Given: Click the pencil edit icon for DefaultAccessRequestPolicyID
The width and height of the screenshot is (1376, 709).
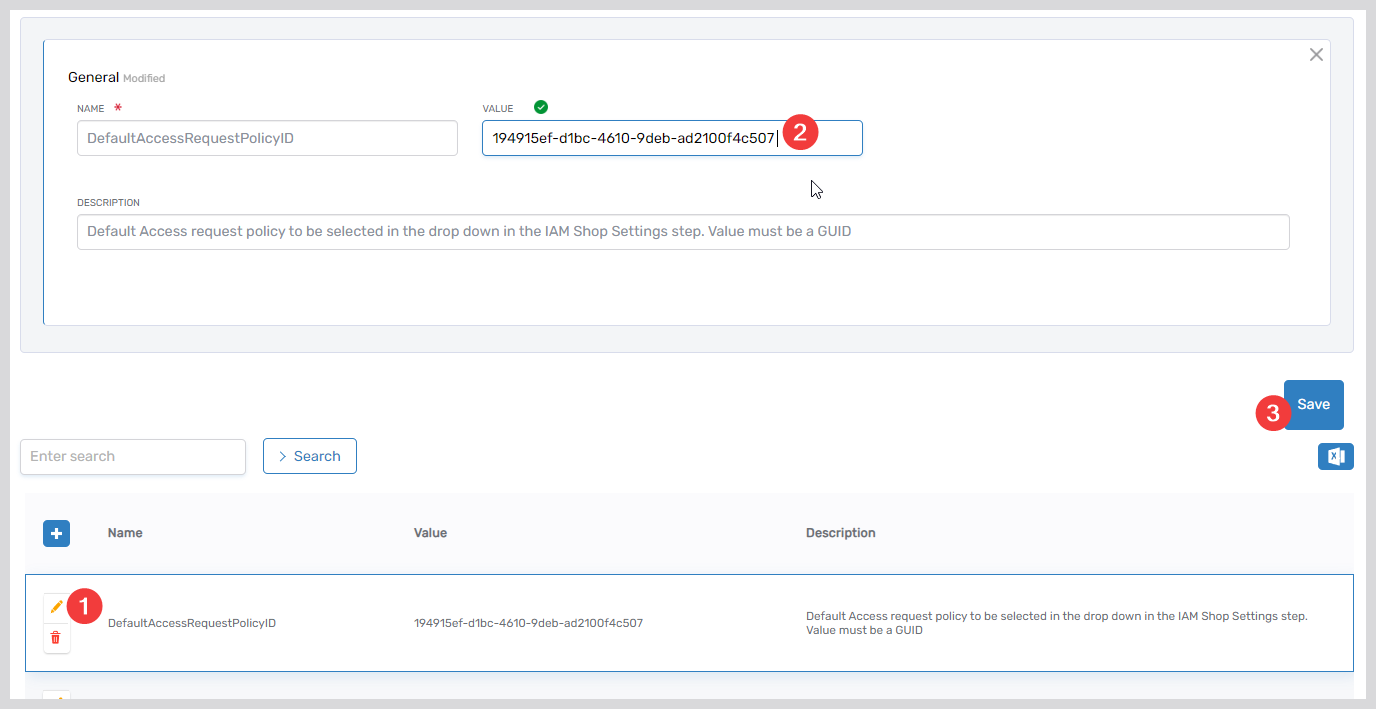Looking at the screenshot, I should click(x=56, y=606).
